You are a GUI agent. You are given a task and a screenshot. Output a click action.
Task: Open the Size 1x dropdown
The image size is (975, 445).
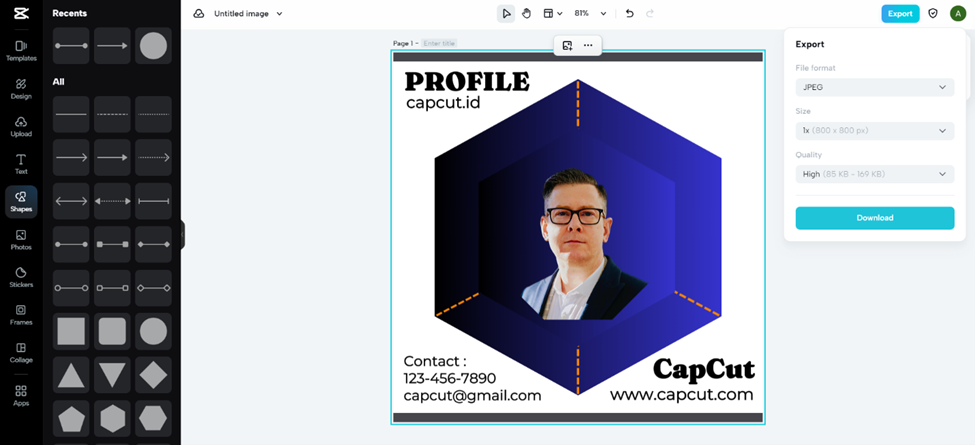(874, 131)
